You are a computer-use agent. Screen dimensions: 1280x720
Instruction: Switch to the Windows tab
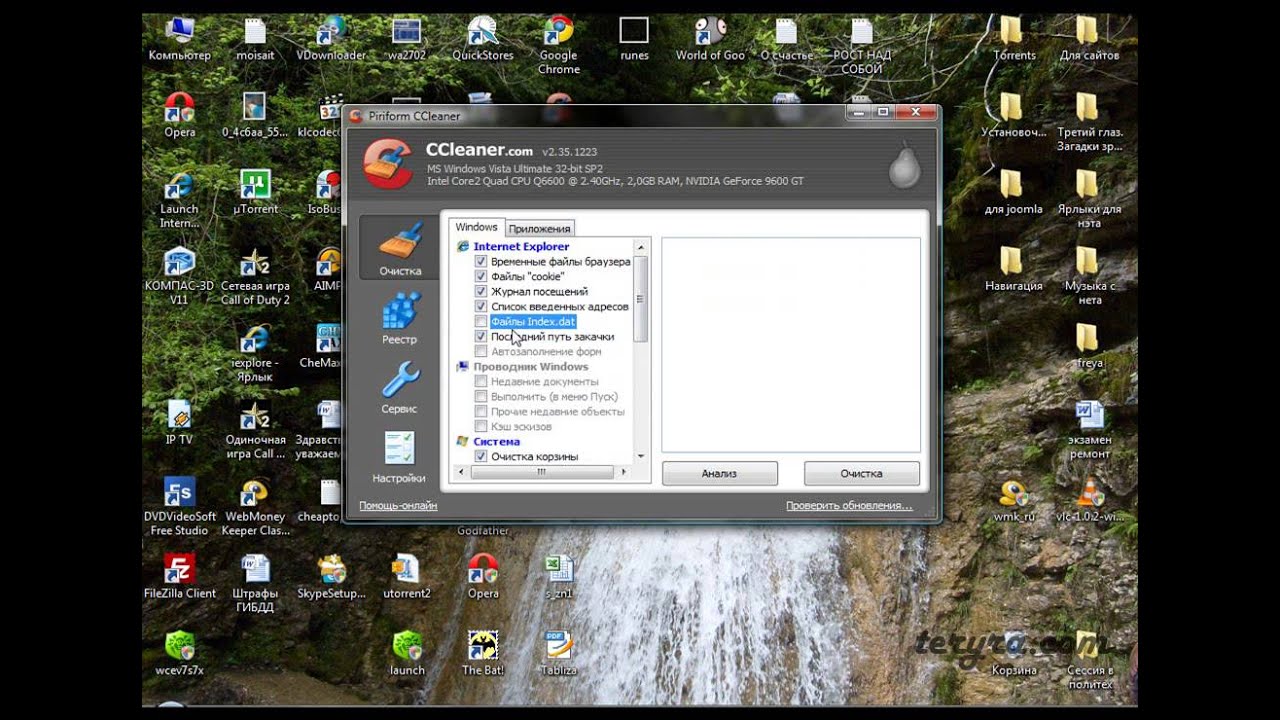[x=476, y=227]
